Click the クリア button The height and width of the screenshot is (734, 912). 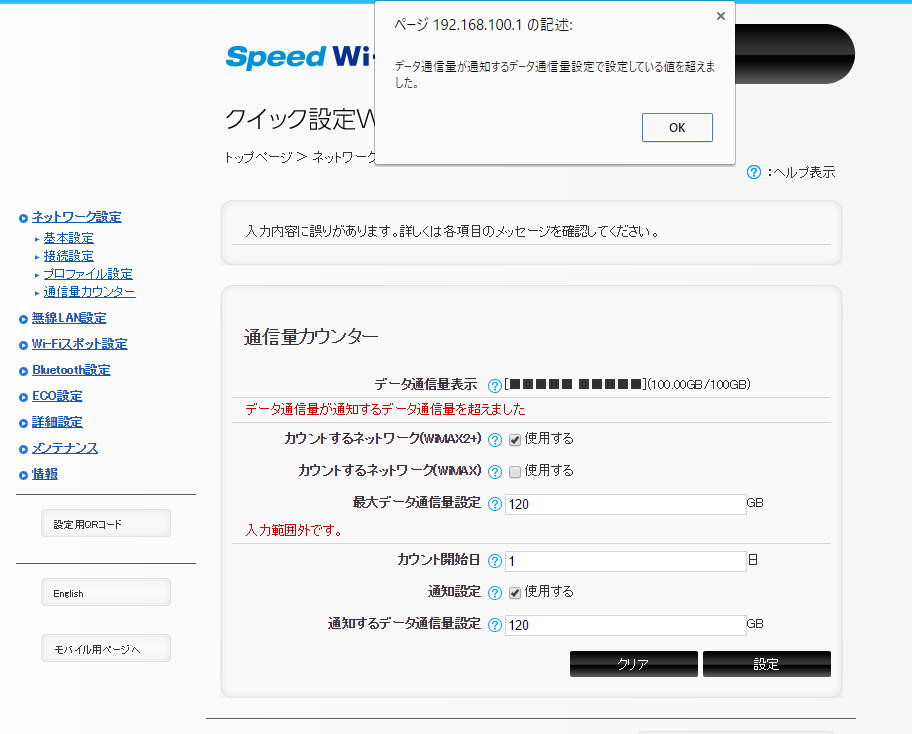633,664
